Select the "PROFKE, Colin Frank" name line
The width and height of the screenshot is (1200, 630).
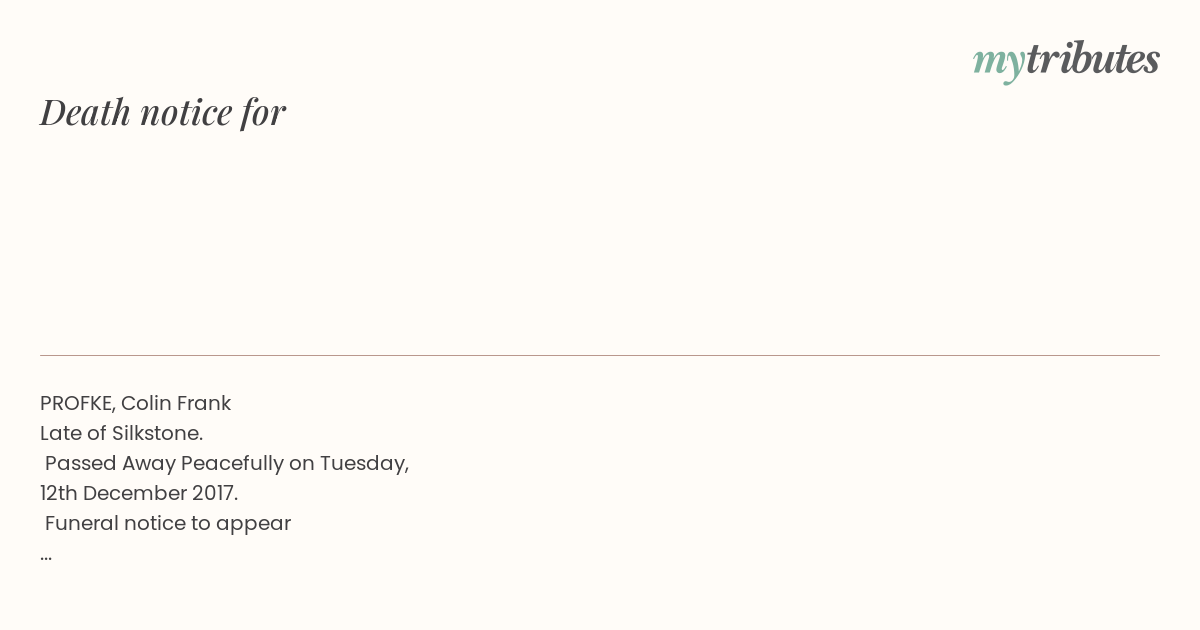(136, 404)
